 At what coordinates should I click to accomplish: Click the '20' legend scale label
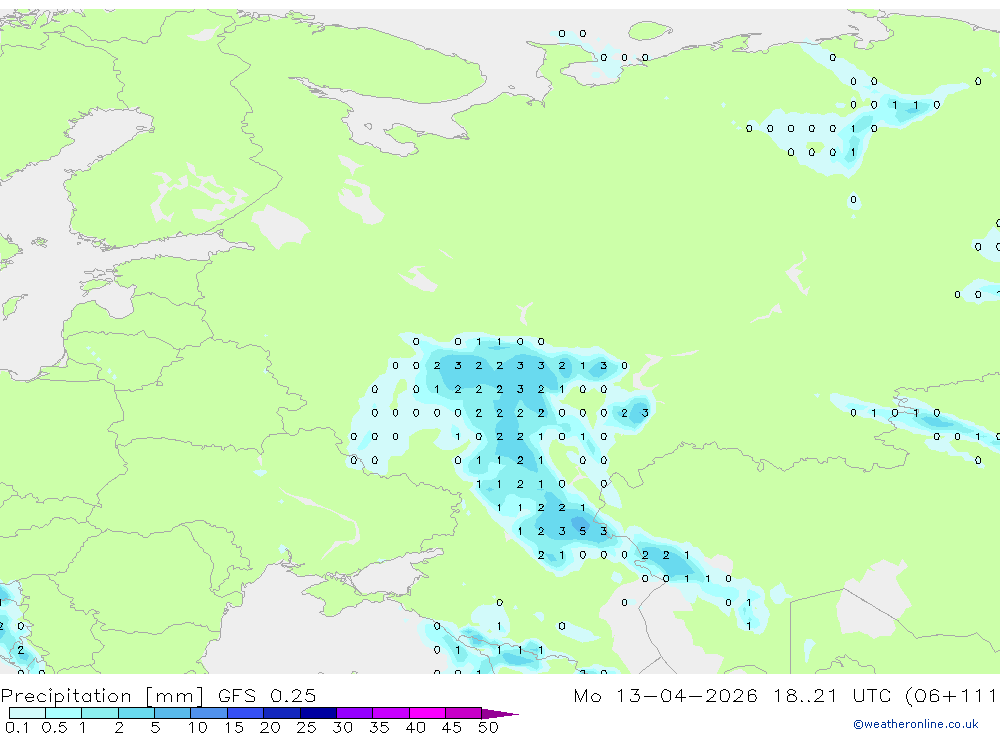point(270,727)
